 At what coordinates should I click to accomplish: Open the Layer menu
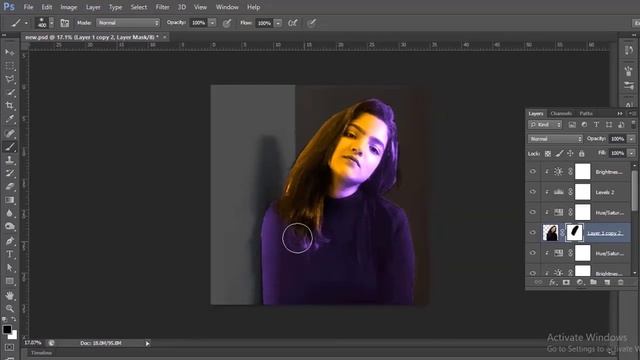93,7
